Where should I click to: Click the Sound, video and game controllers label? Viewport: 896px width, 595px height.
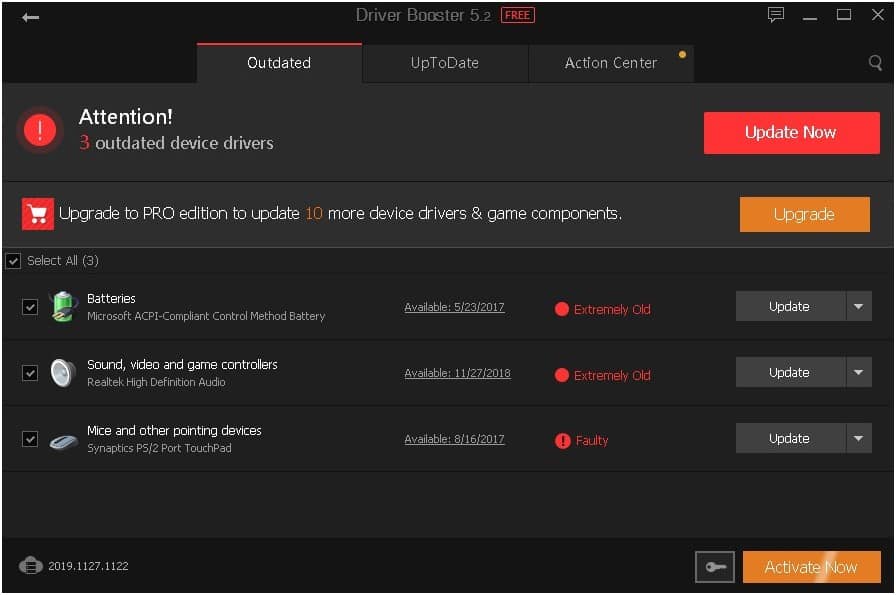tap(182, 365)
